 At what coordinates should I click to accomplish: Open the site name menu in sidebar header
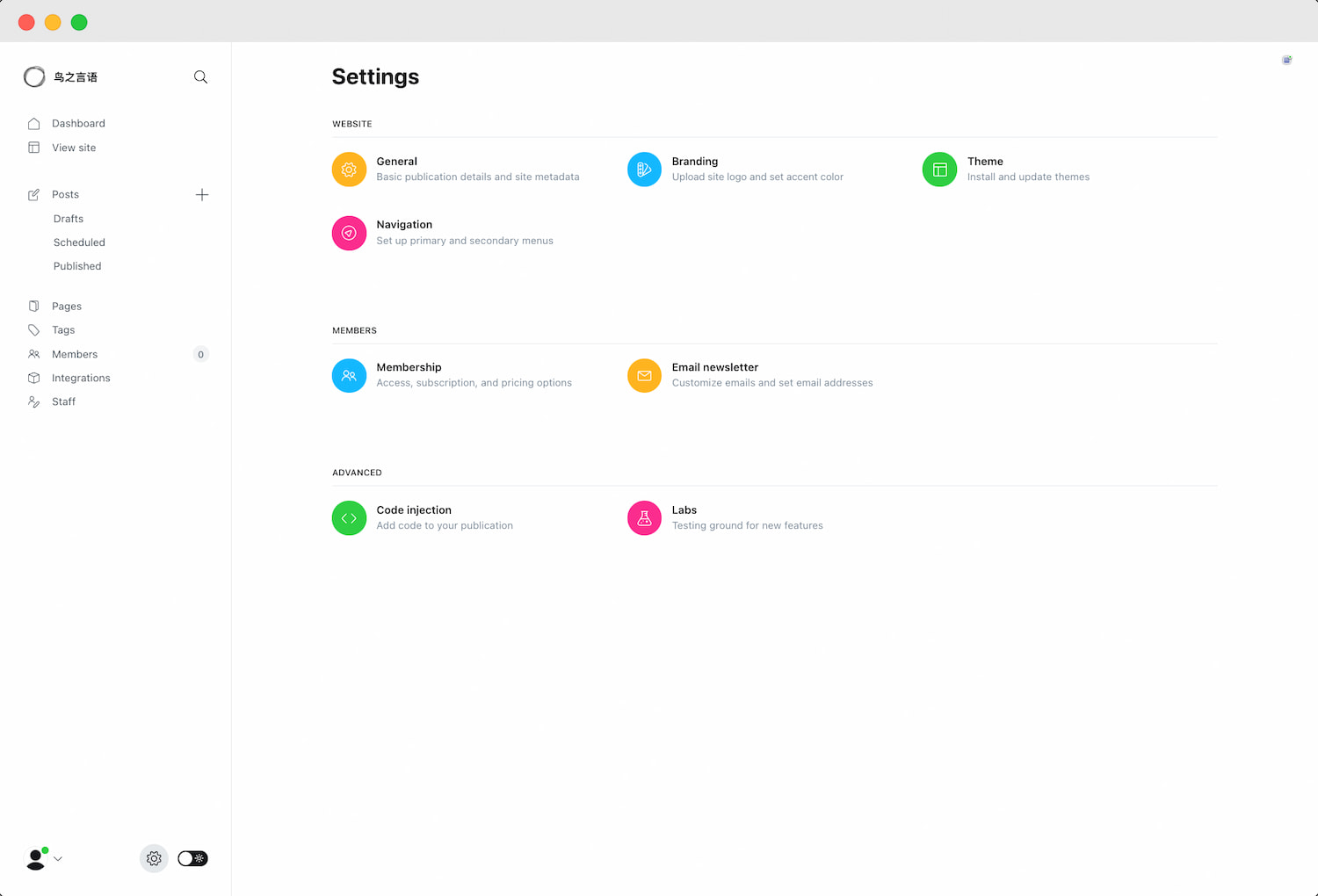(x=62, y=77)
